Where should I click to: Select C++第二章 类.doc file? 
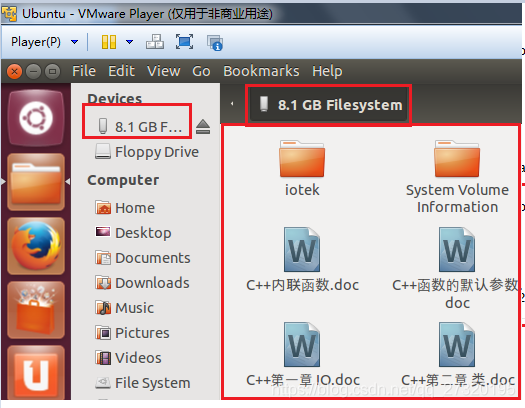457,354
